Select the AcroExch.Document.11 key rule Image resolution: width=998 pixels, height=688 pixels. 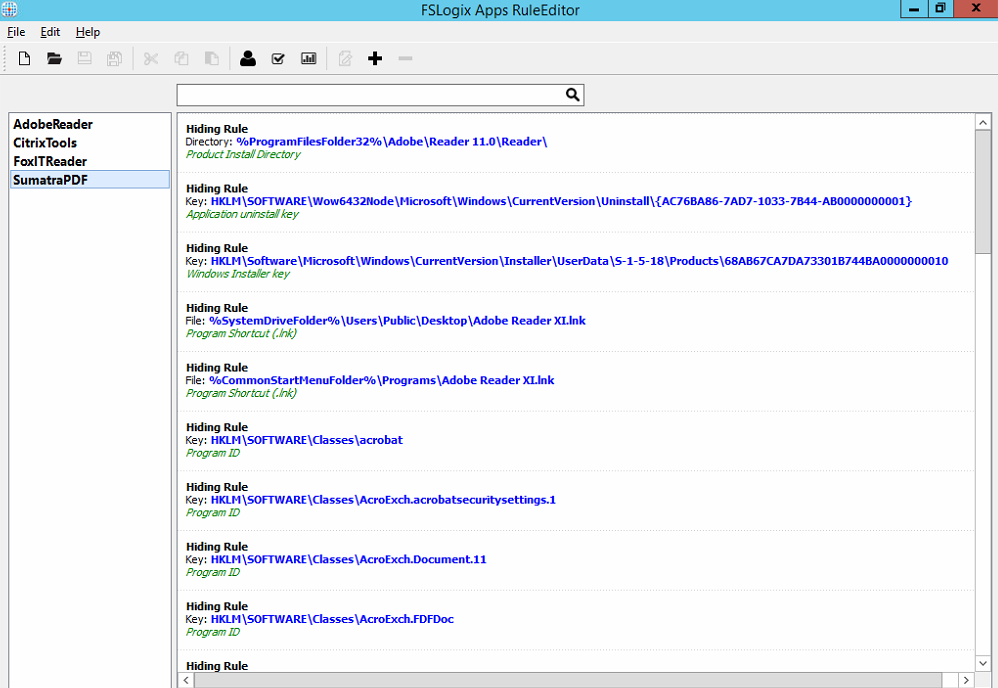(576, 560)
